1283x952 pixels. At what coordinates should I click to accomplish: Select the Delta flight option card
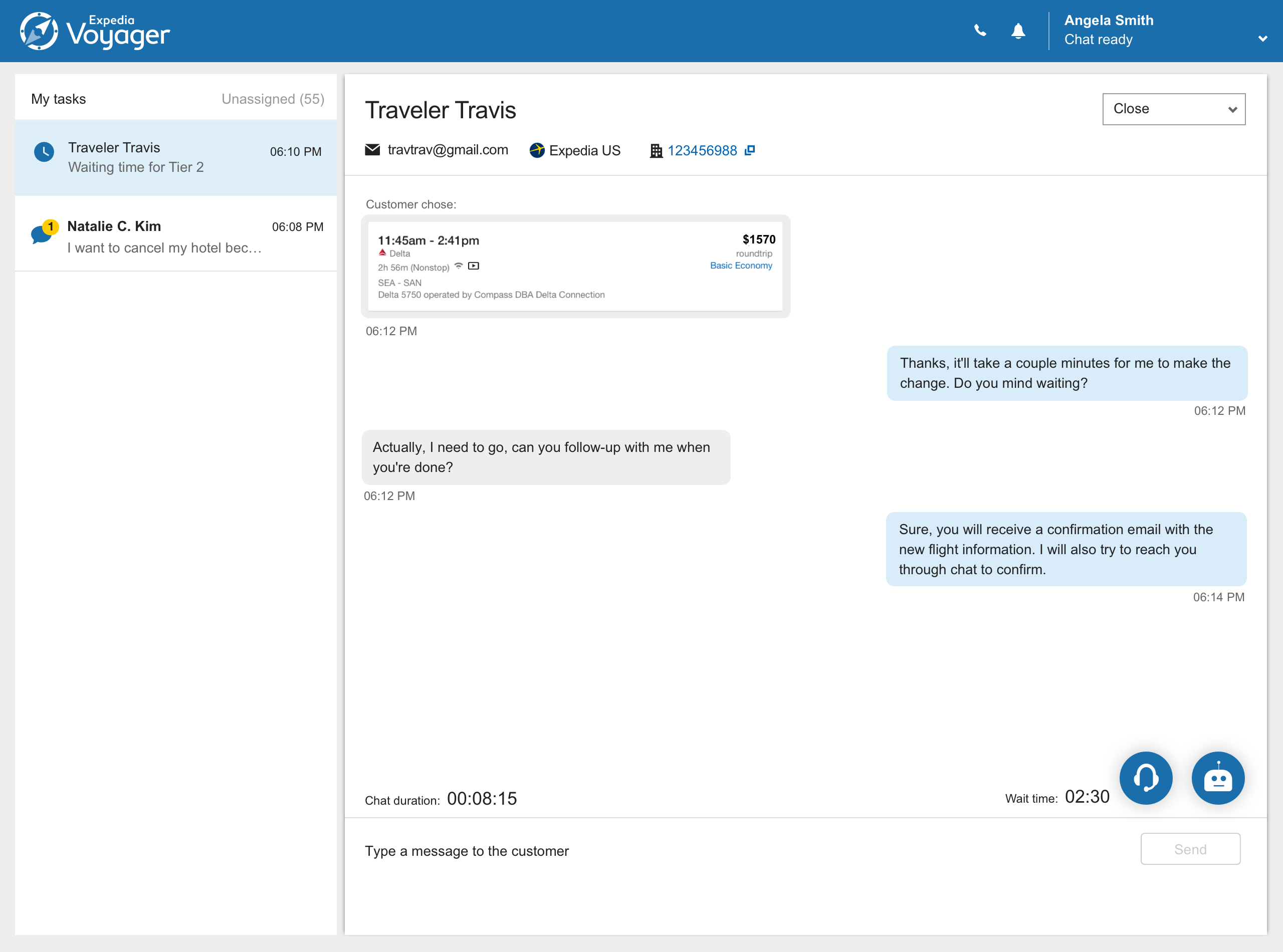tap(575, 267)
